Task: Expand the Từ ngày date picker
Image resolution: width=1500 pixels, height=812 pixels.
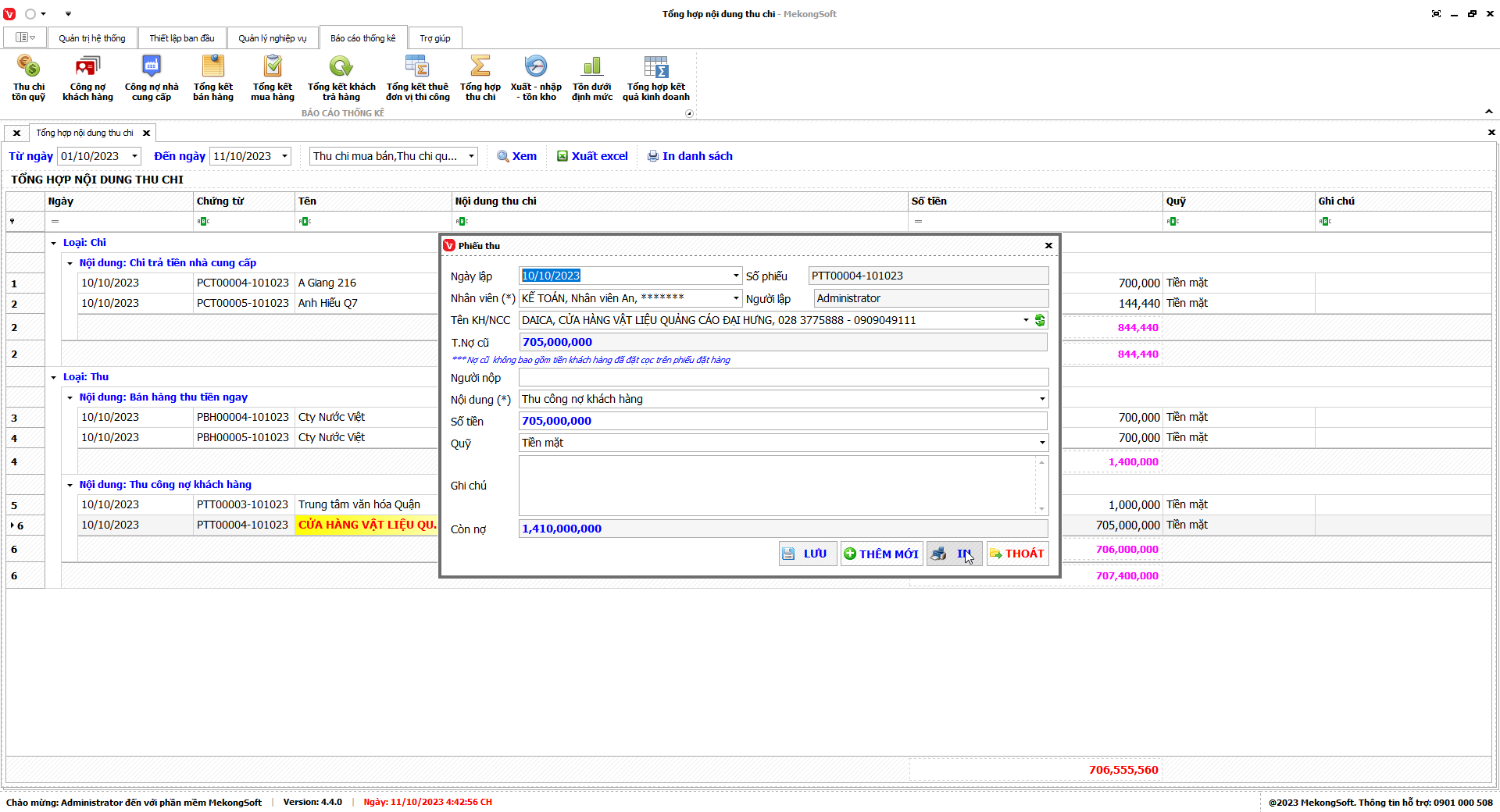Action: pos(134,156)
